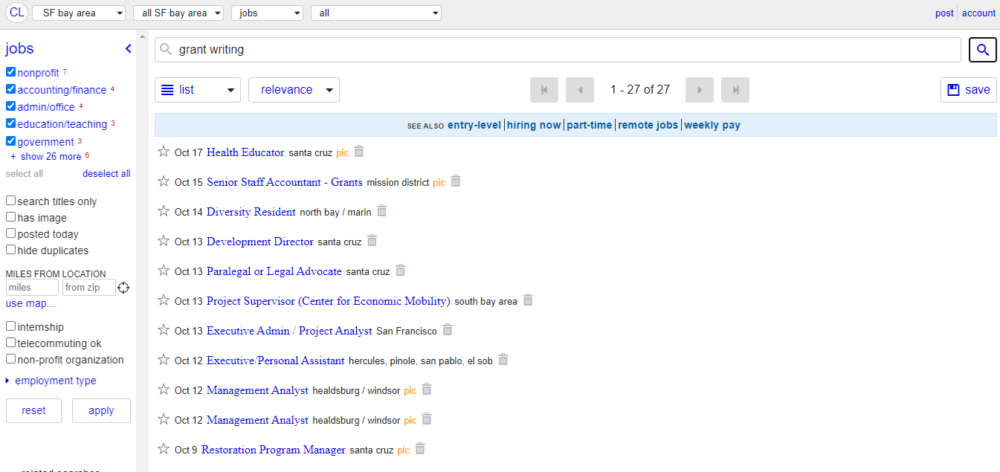Uncheck the government category
This screenshot has height=472, width=1000.
10,141
